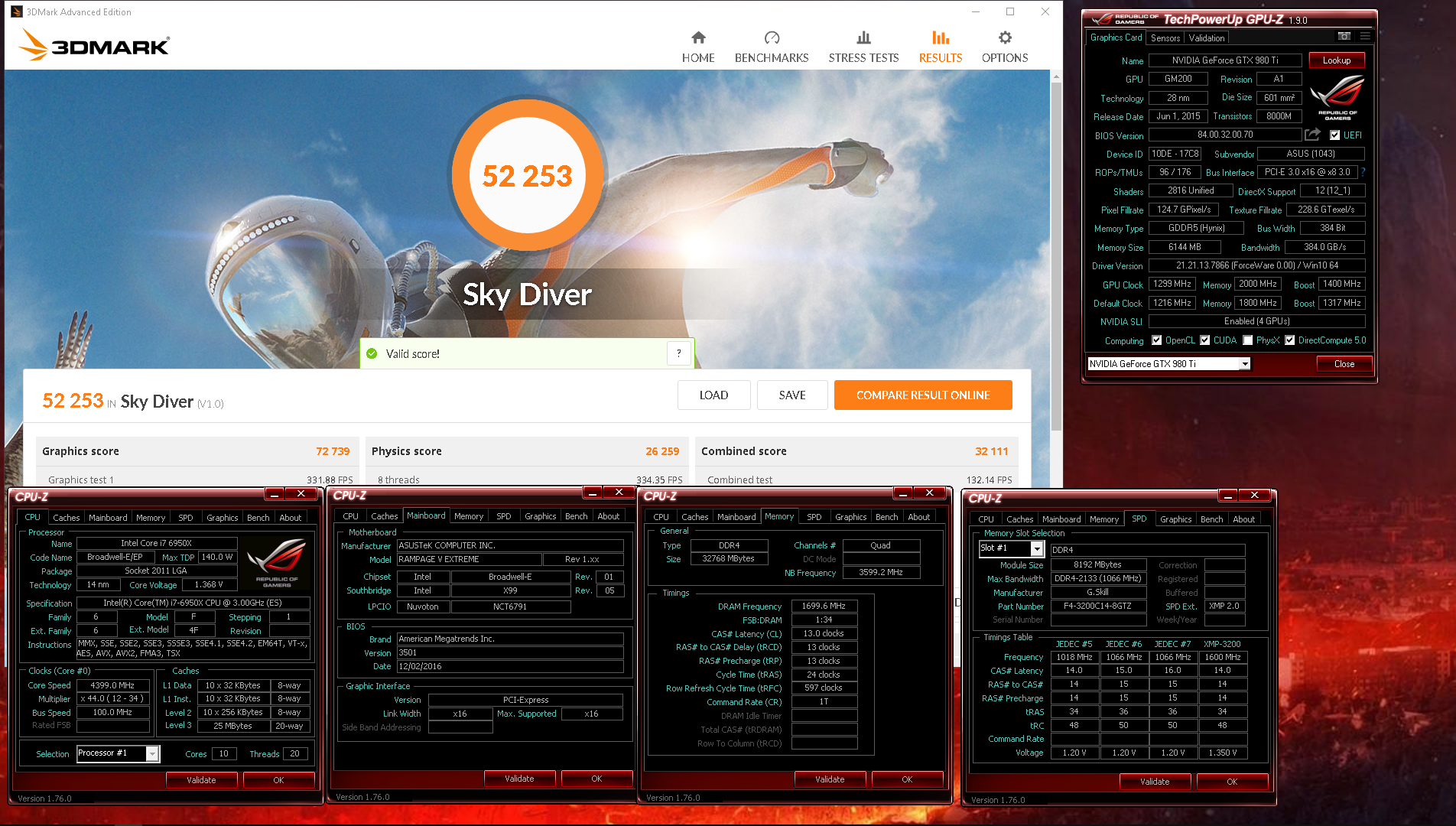Click the Part Number F4-3200C14-8GTZ field
The width and height of the screenshot is (1456, 826).
pyautogui.click(x=1097, y=606)
